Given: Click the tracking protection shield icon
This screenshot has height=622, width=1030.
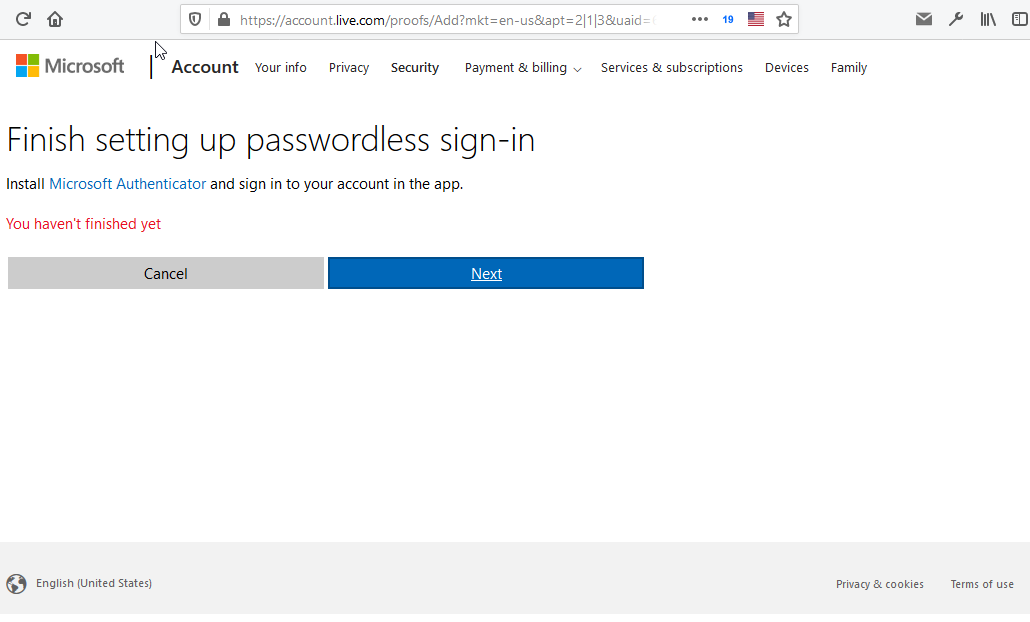Looking at the screenshot, I should (x=194, y=18).
